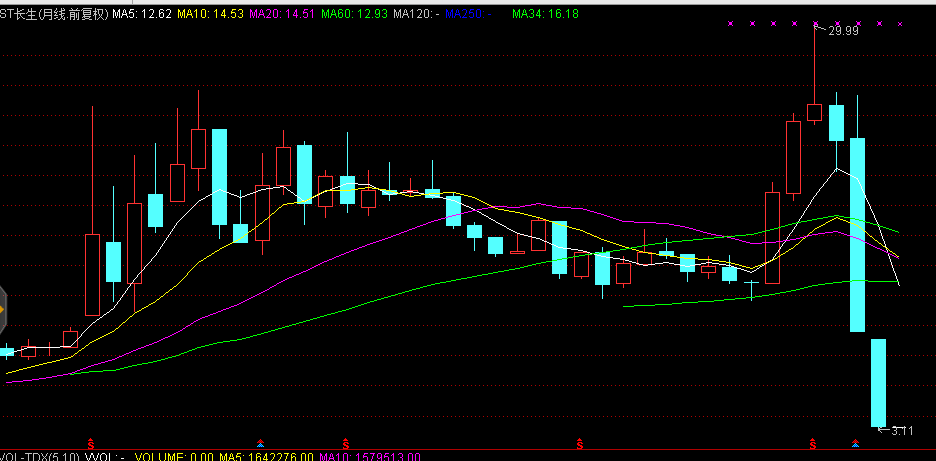Click the MA5: 12.62 indicator label

coord(142,15)
